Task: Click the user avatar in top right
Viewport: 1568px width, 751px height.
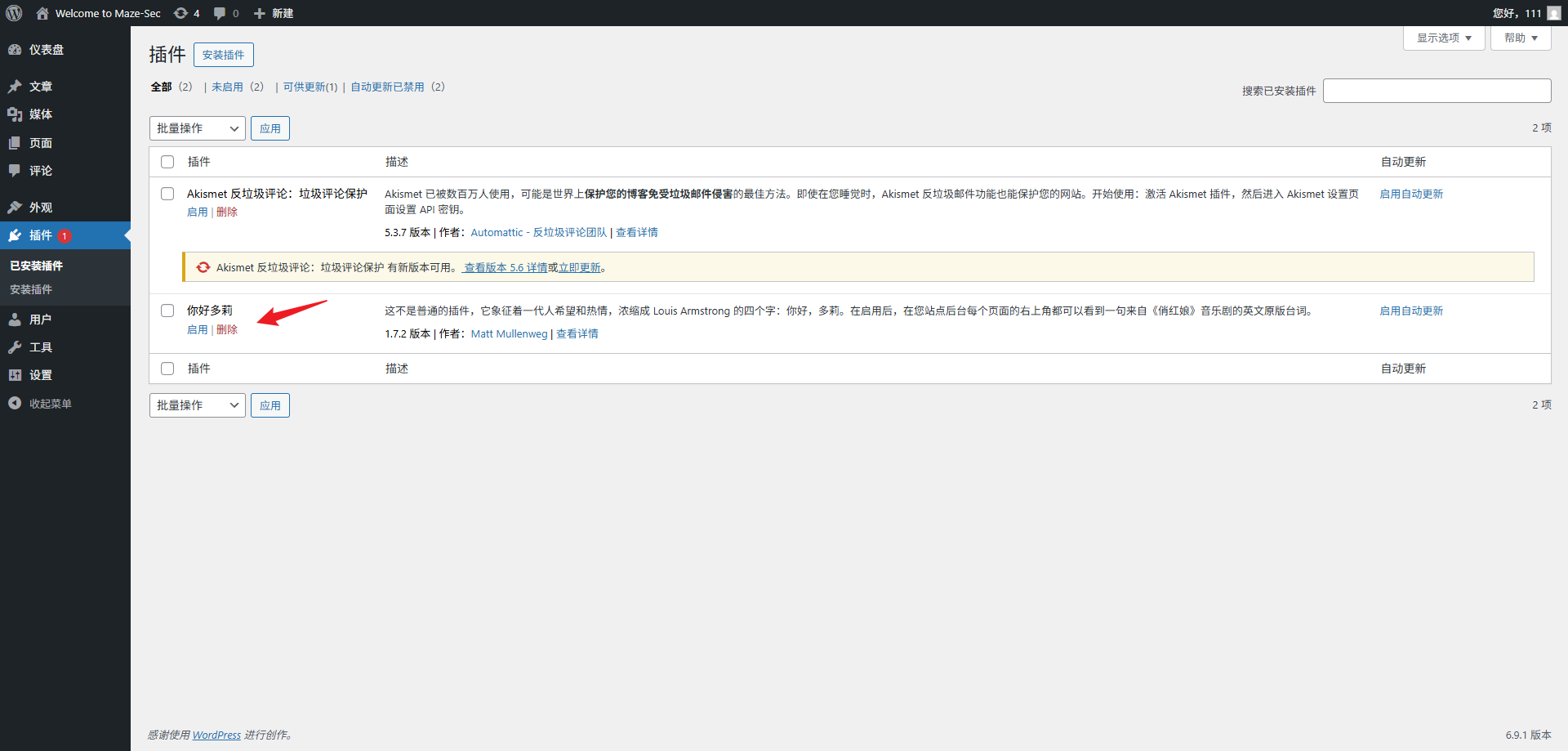Action: click(1553, 13)
